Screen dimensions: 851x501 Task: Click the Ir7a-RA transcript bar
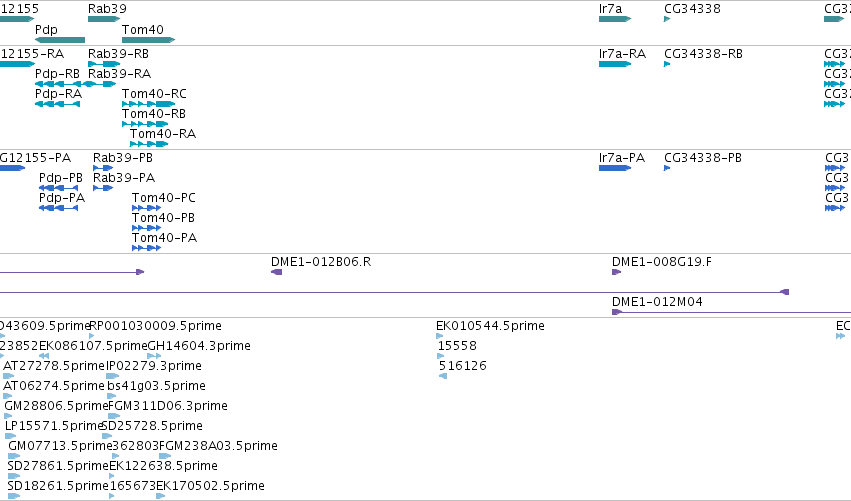(x=615, y=64)
